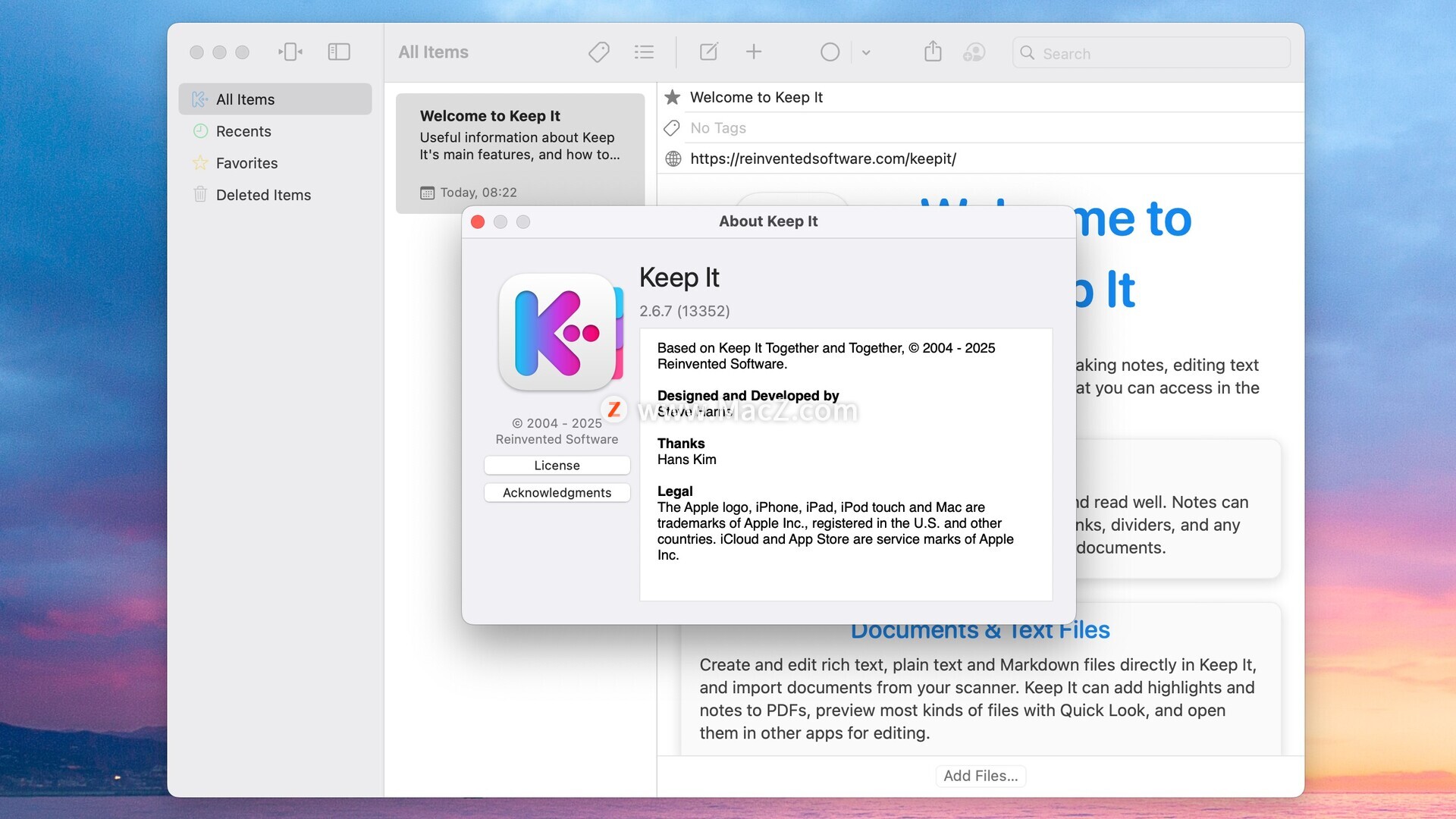Click the plus add item icon
The image size is (1456, 819).
pos(754,52)
